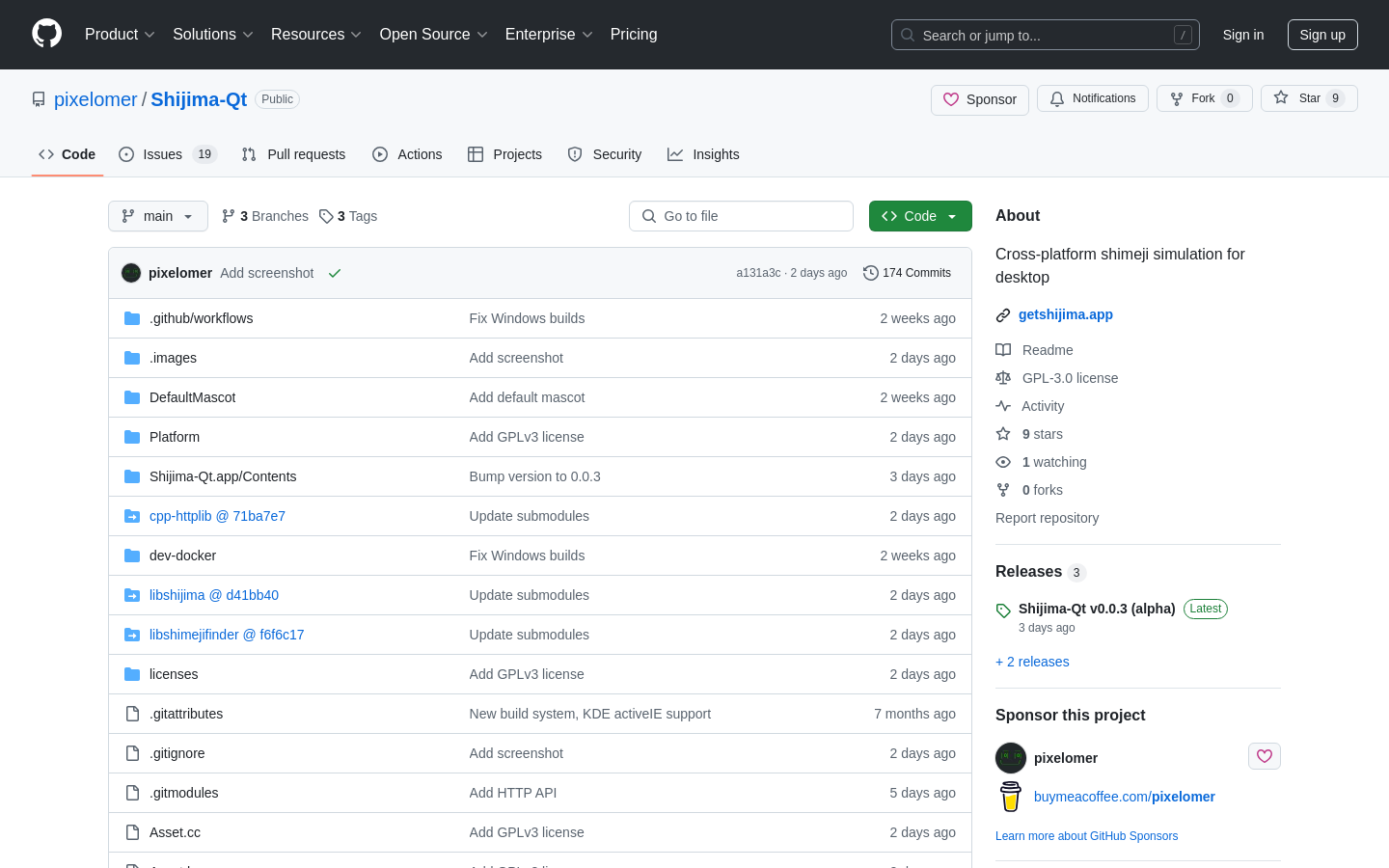Click the watching eye icon

1003,462
